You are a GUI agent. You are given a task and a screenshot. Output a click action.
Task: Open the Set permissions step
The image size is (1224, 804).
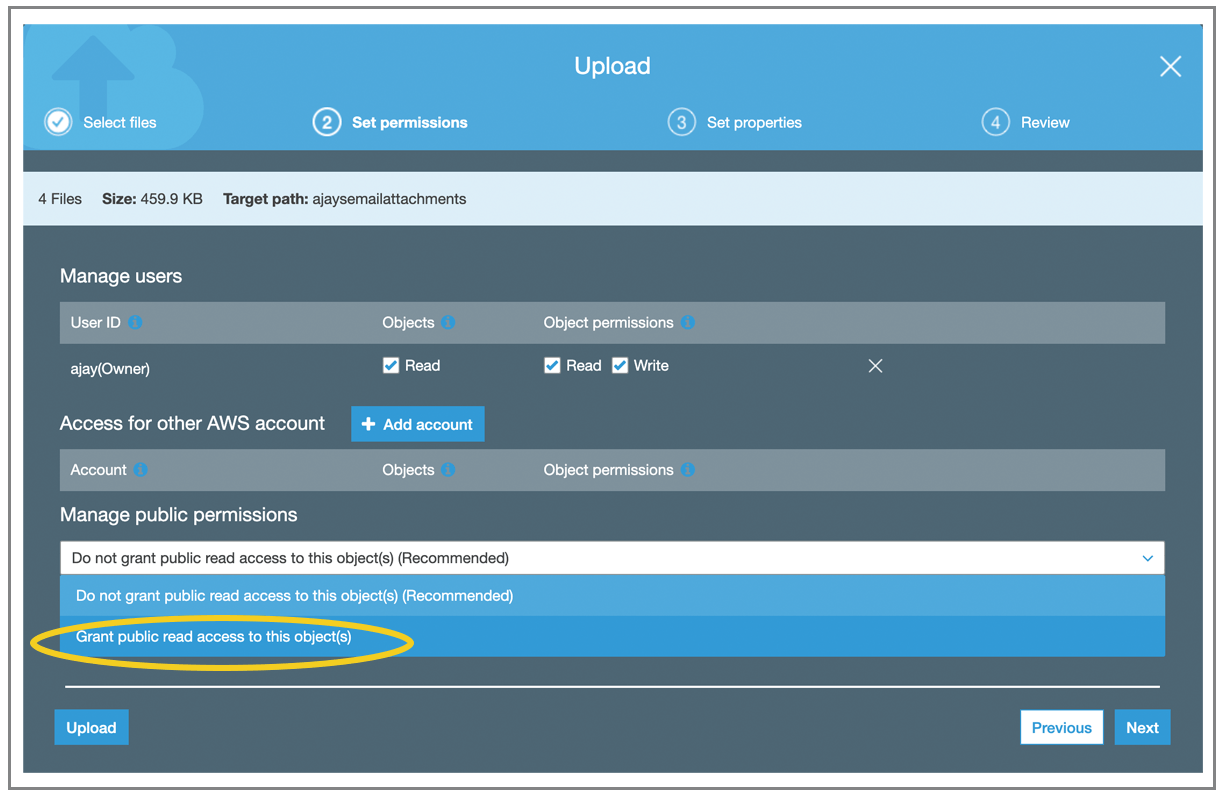click(410, 122)
